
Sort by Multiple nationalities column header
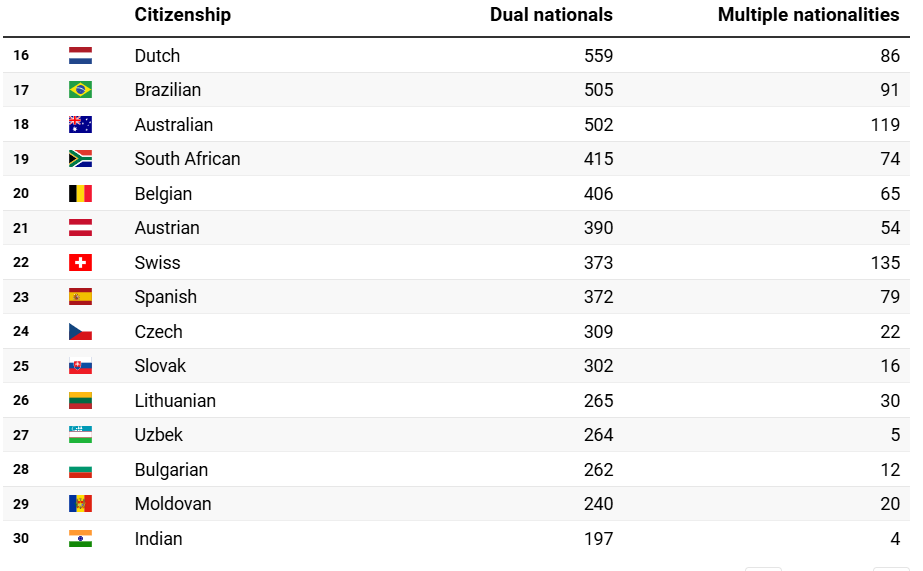point(808,15)
